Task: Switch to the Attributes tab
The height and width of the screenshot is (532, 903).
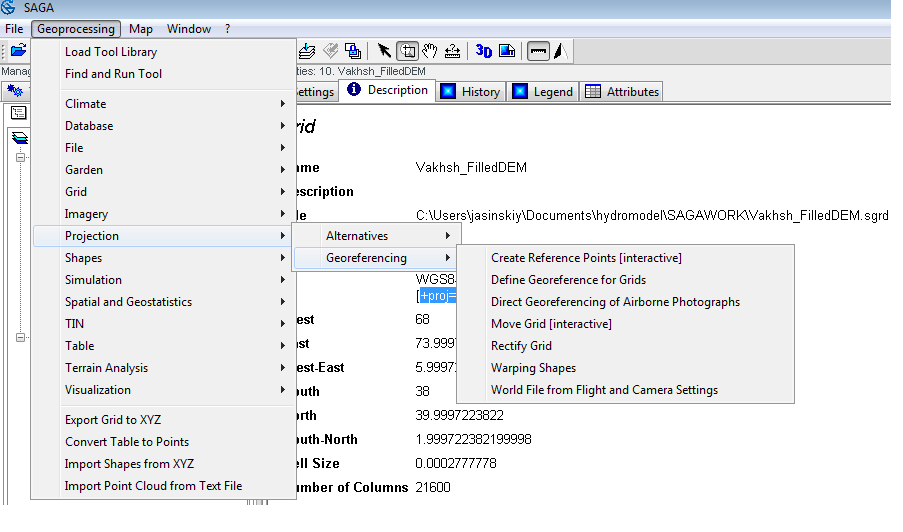Action: coord(622,91)
